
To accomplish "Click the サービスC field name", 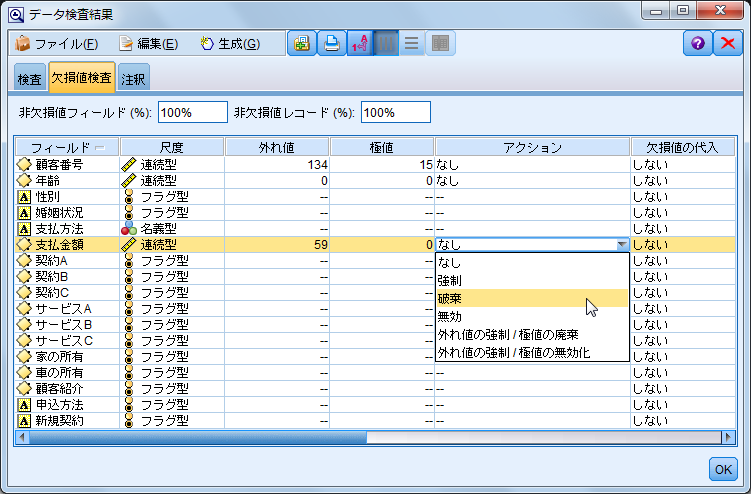I will [64, 341].
